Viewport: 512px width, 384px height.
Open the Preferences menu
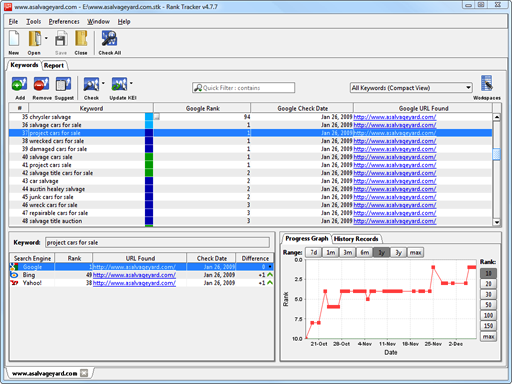point(64,22)
